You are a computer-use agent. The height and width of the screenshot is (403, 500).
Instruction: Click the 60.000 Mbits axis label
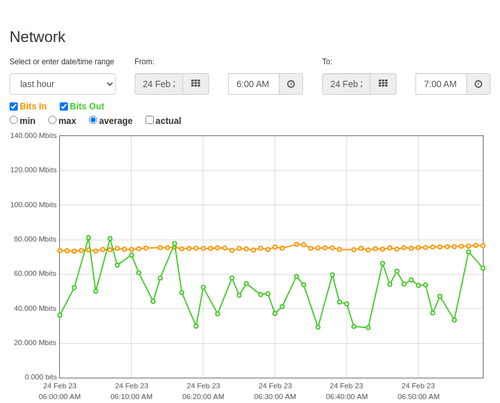35,274
